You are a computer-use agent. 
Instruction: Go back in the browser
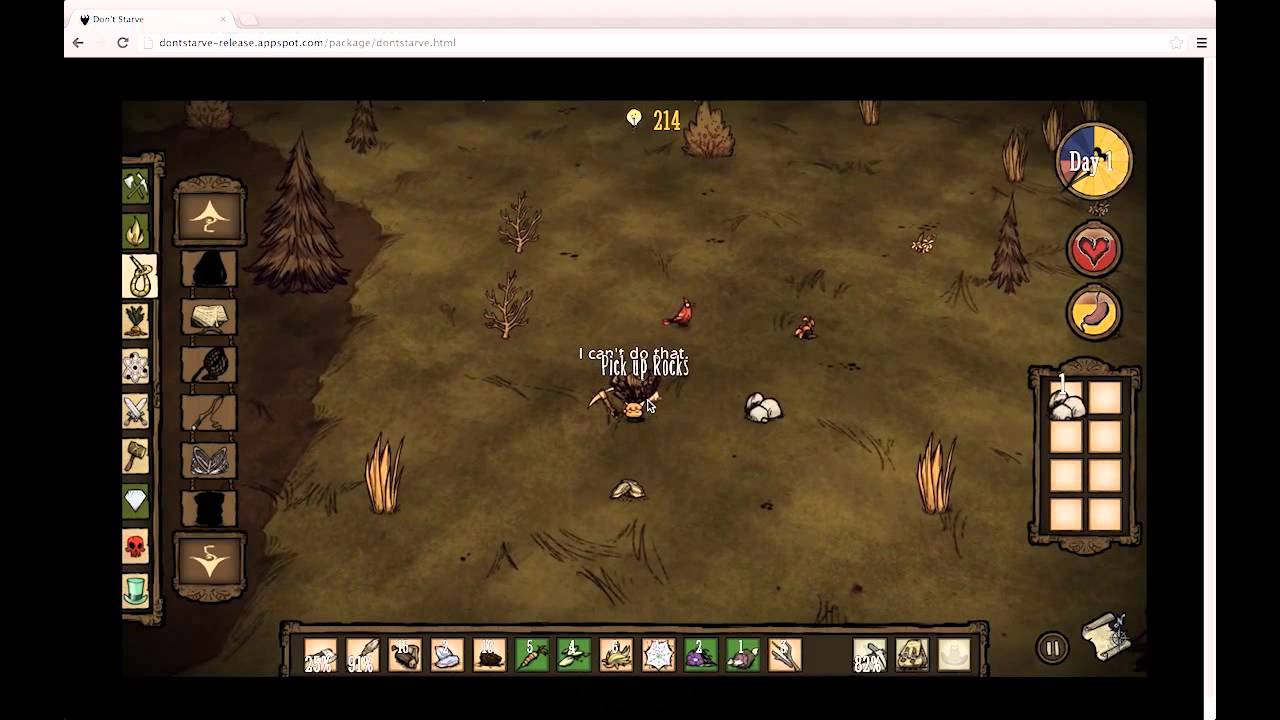(78, 43)
